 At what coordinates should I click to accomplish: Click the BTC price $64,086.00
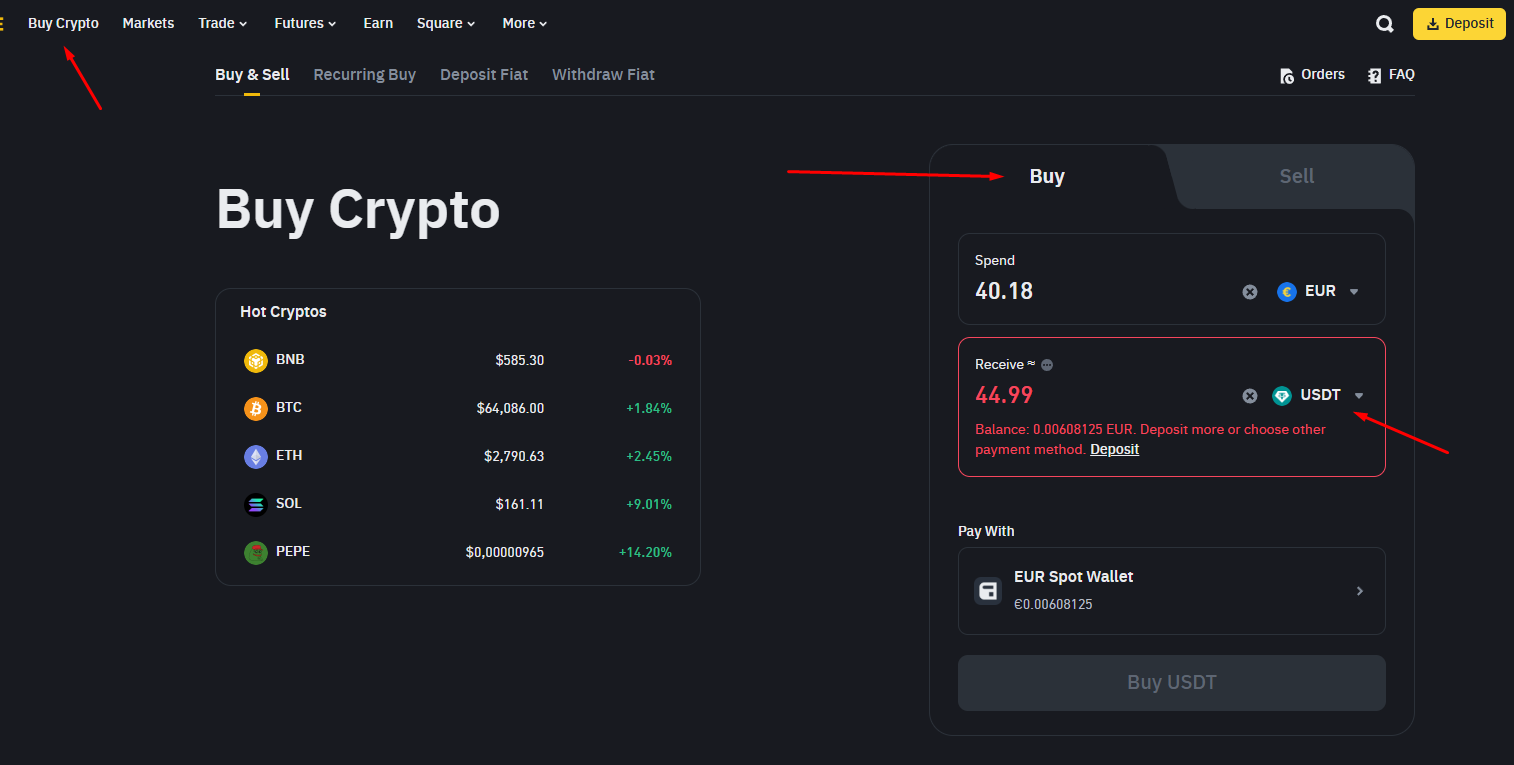(x=510, y=408)
